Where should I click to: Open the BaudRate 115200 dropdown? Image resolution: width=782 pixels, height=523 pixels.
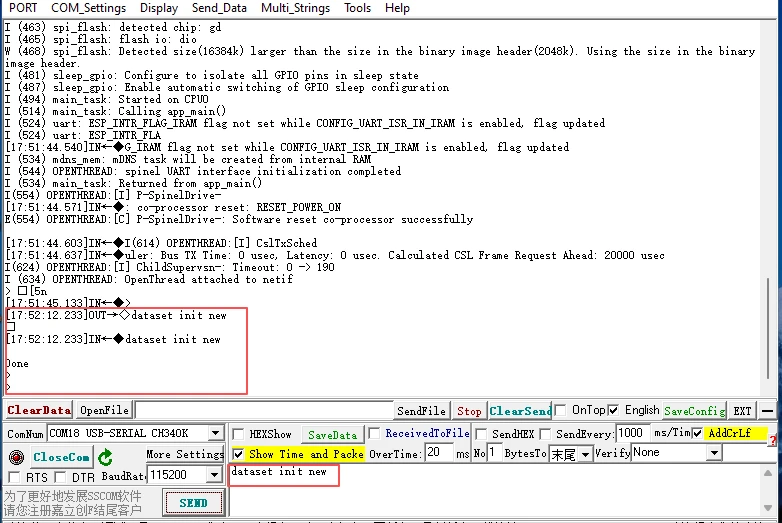215,475
